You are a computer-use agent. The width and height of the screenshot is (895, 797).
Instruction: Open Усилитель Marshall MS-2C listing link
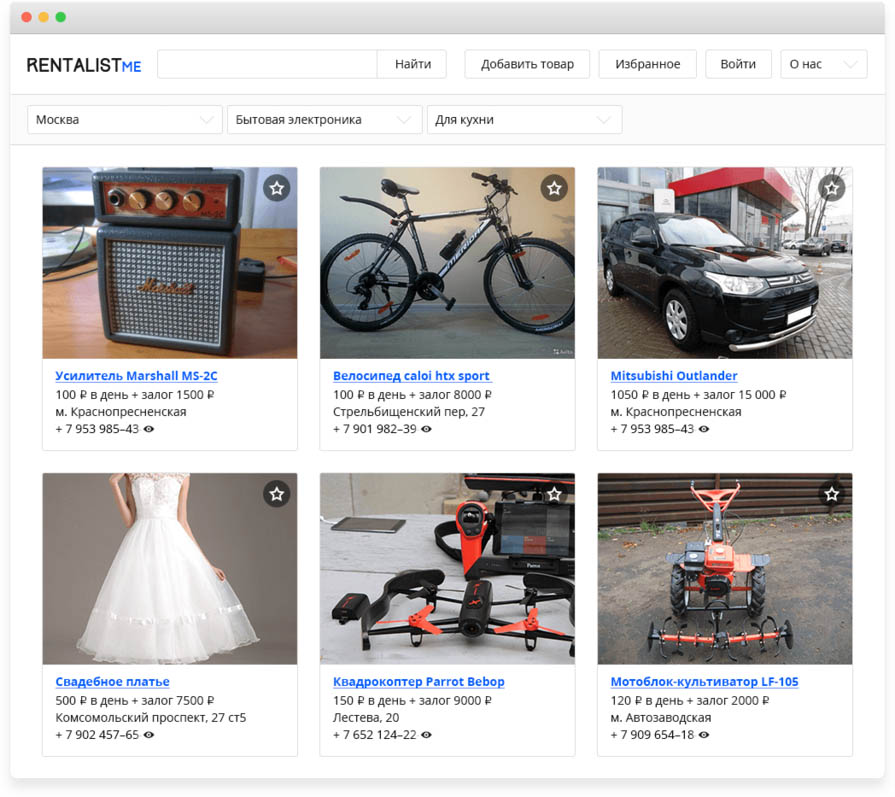click(136, 376)
